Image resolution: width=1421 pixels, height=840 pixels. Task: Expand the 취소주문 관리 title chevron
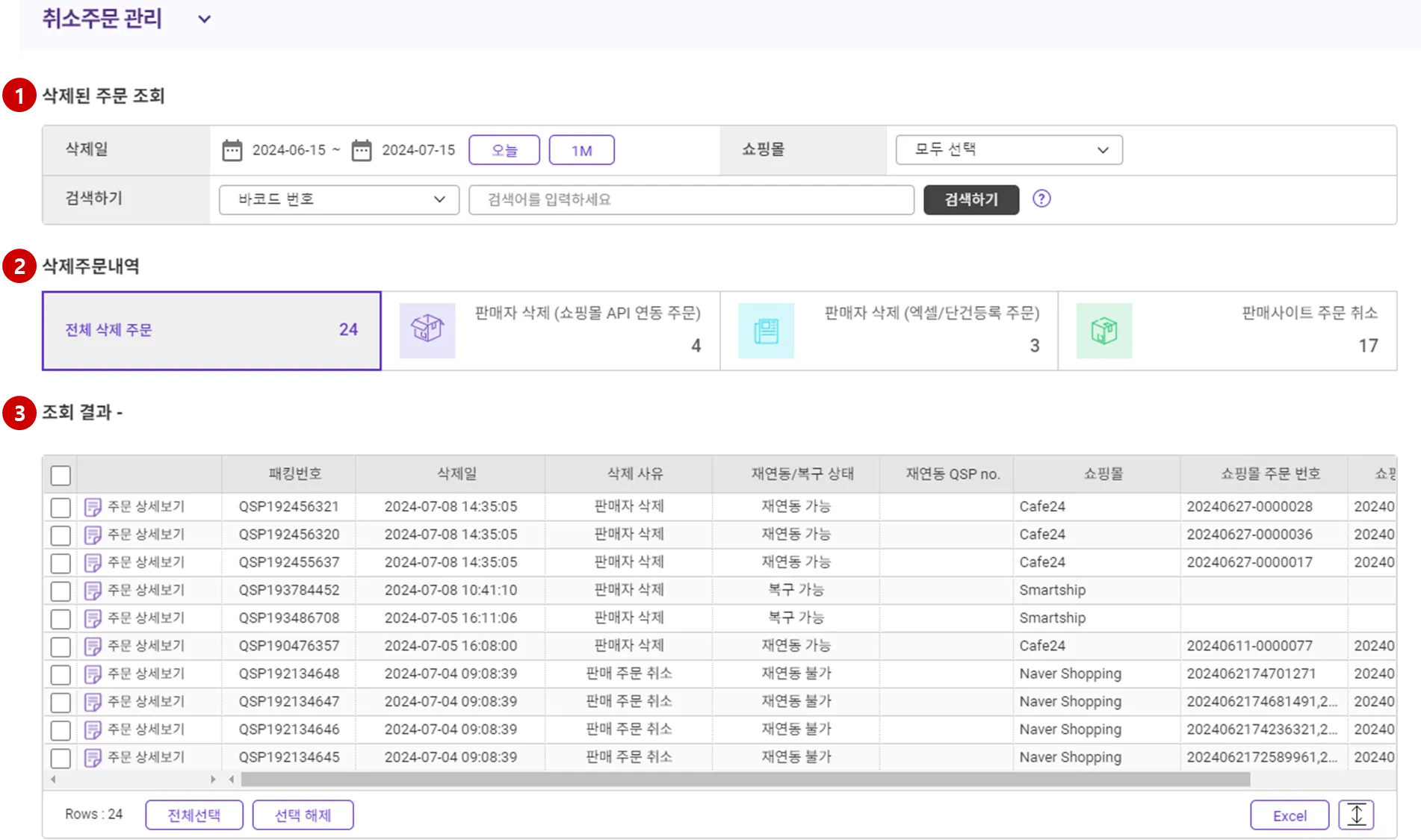[204, 19]
